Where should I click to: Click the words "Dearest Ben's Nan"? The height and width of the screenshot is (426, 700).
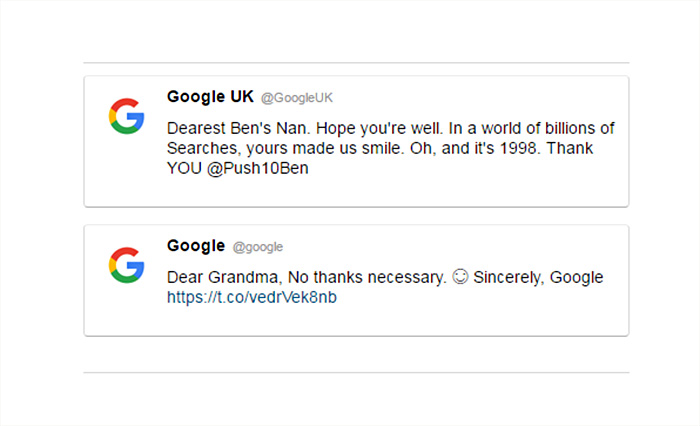click(237, 128)
